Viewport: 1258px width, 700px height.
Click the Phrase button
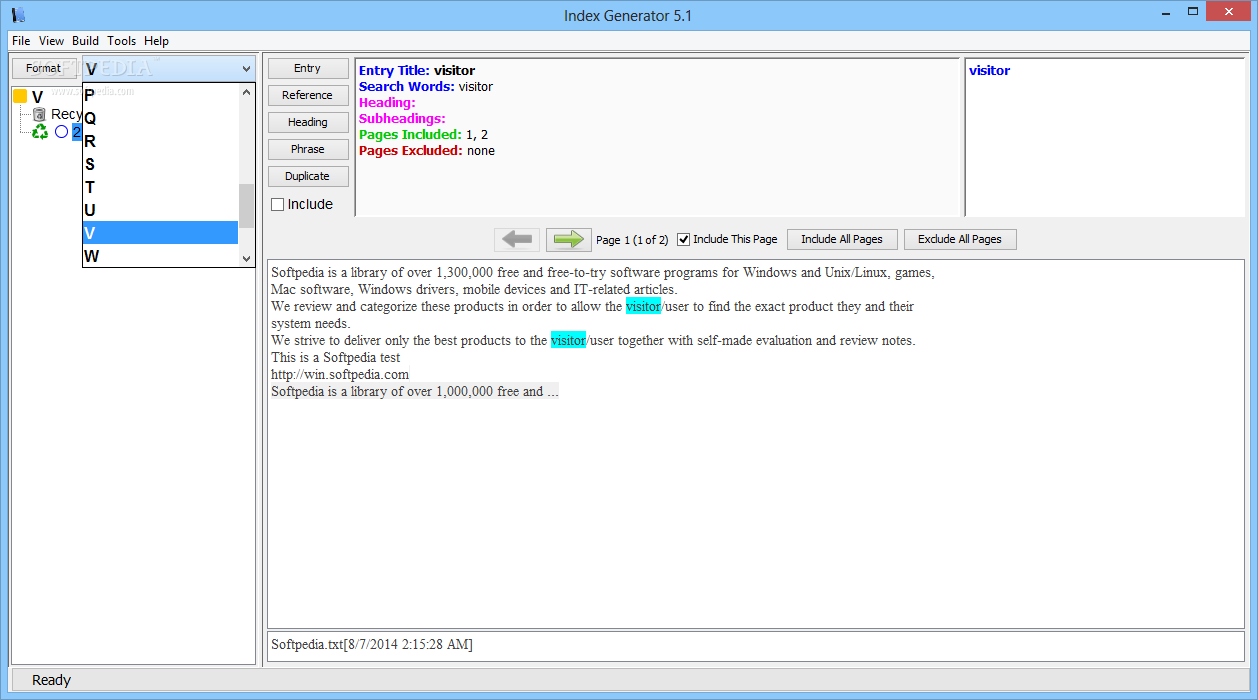pos(308,149)
